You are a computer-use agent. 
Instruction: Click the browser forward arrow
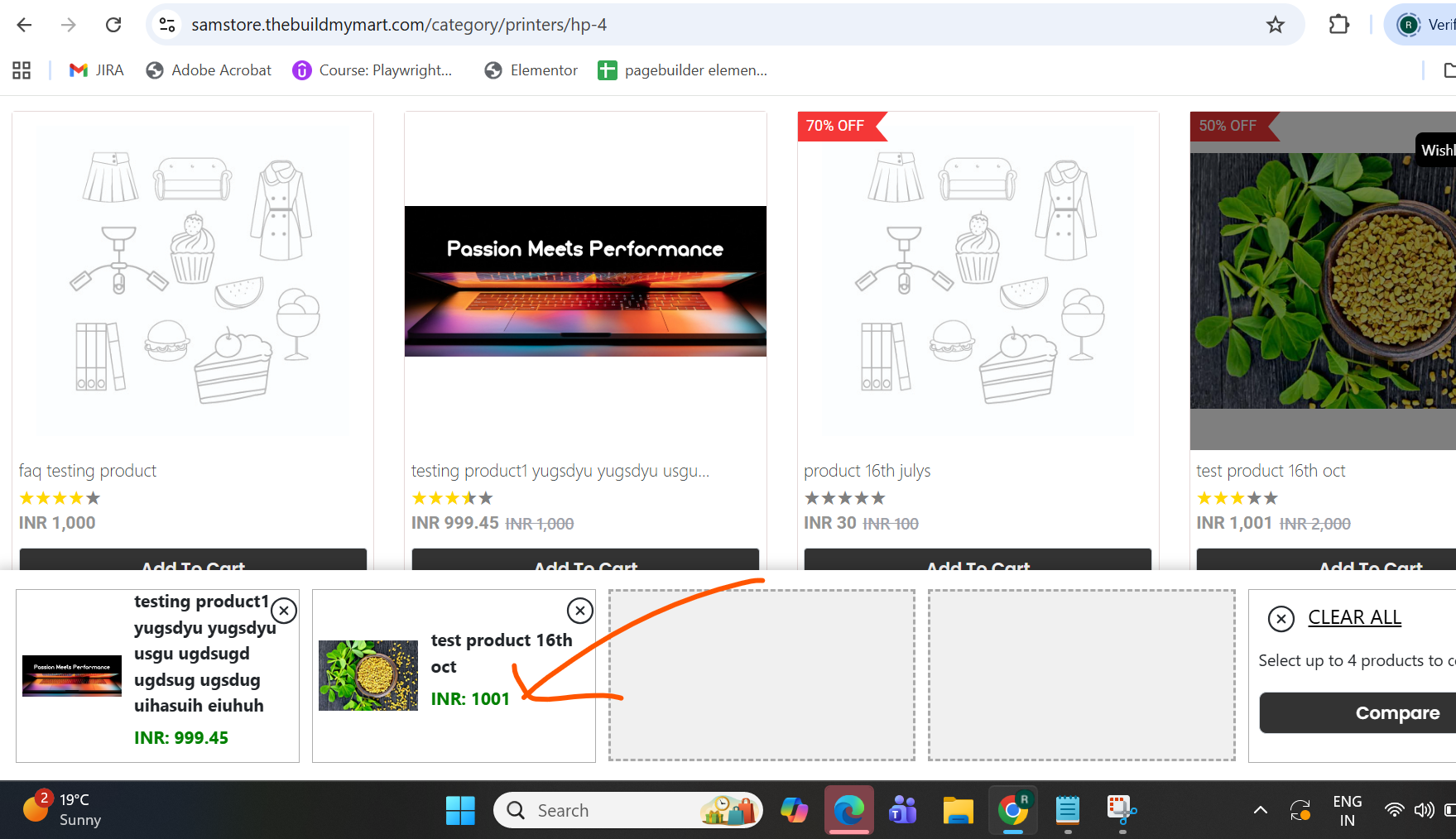click(69, 25)
